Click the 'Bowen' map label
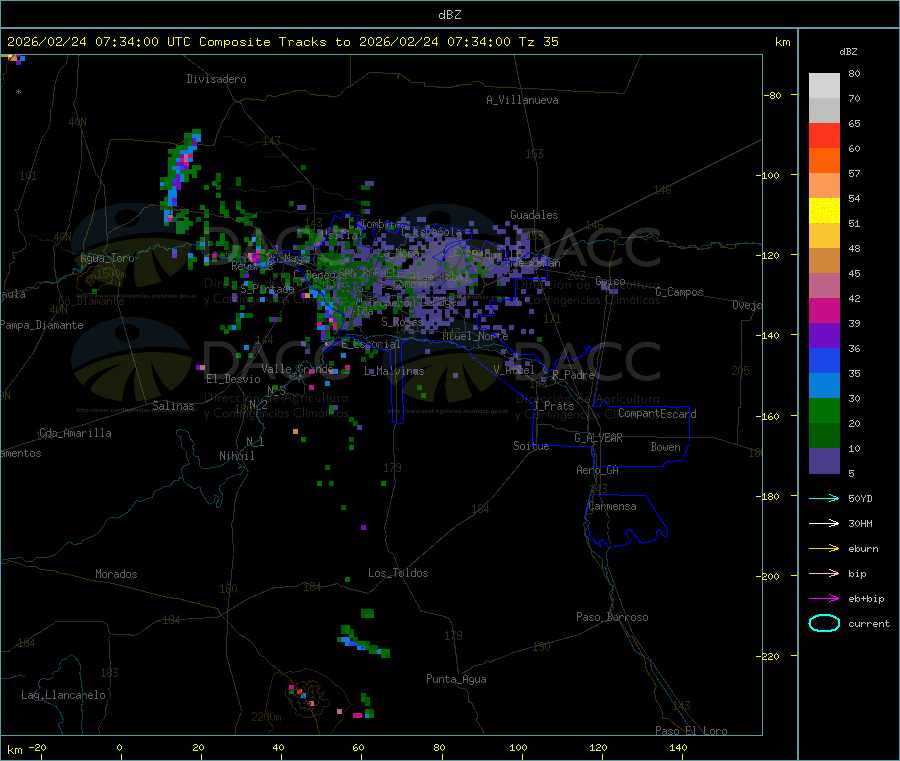The height and width of the screenshot is (761, 900). (x=666, y=447)
